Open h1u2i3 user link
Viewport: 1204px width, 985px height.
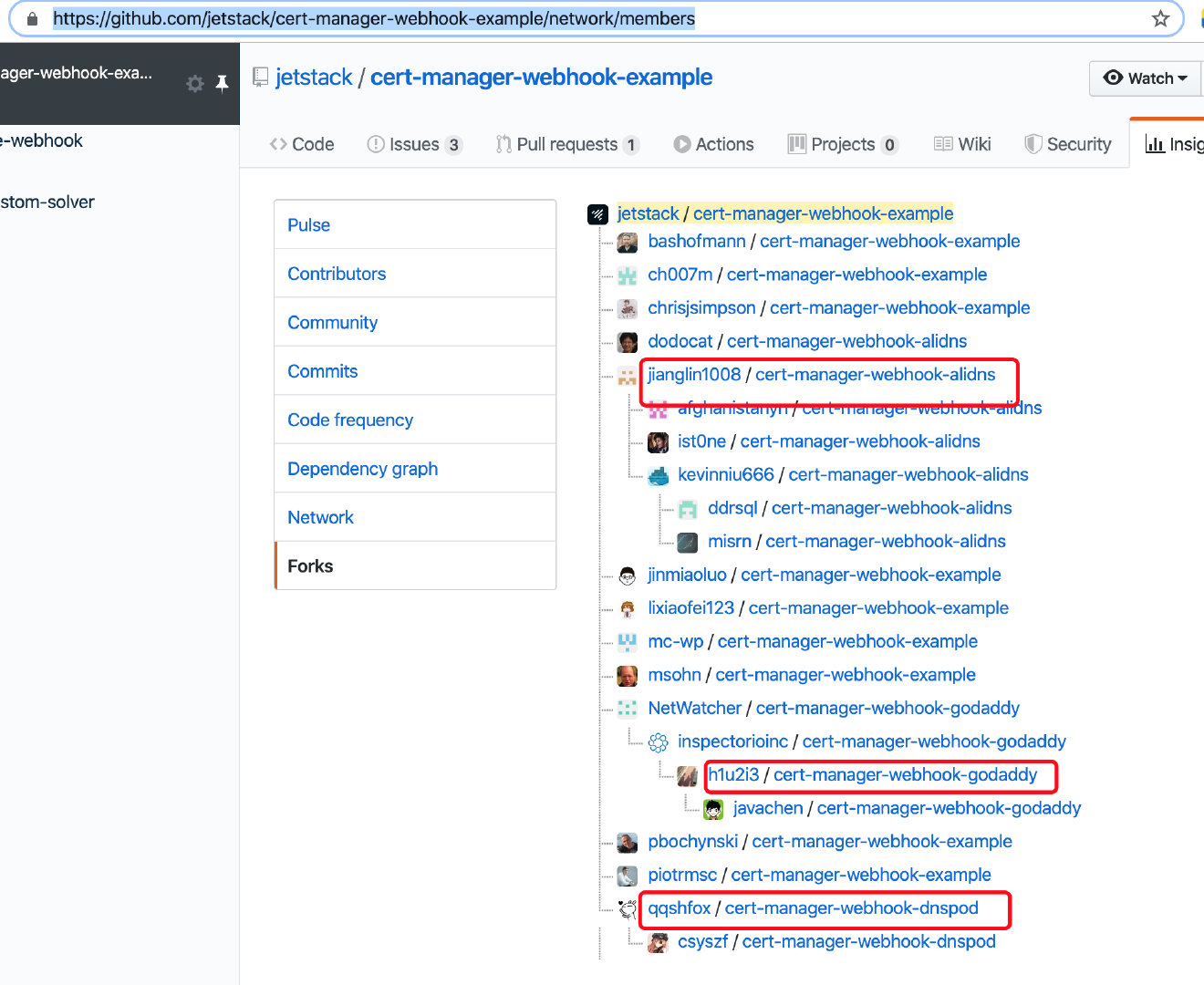coord(734,774)
